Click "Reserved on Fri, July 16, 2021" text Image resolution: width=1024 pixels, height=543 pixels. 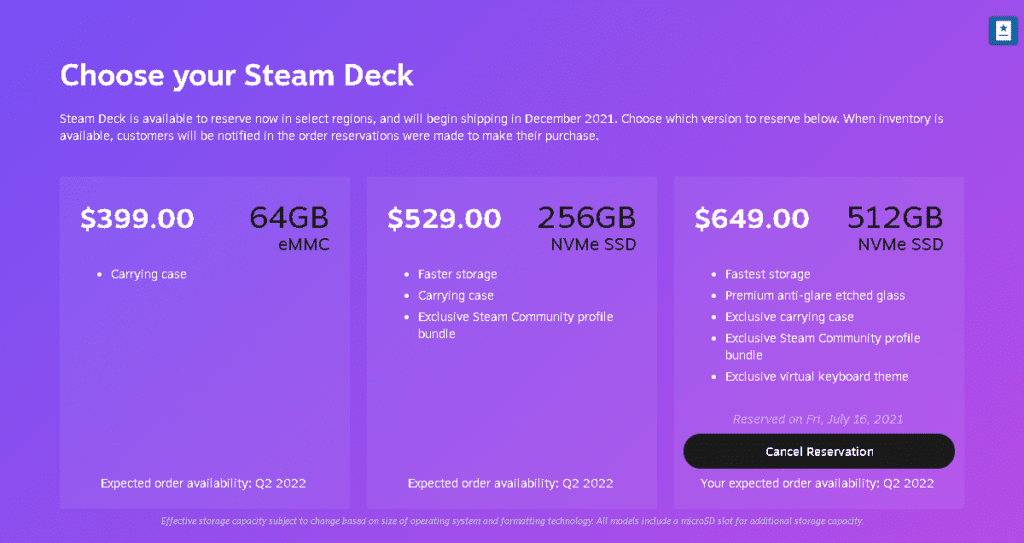point(818,419)
